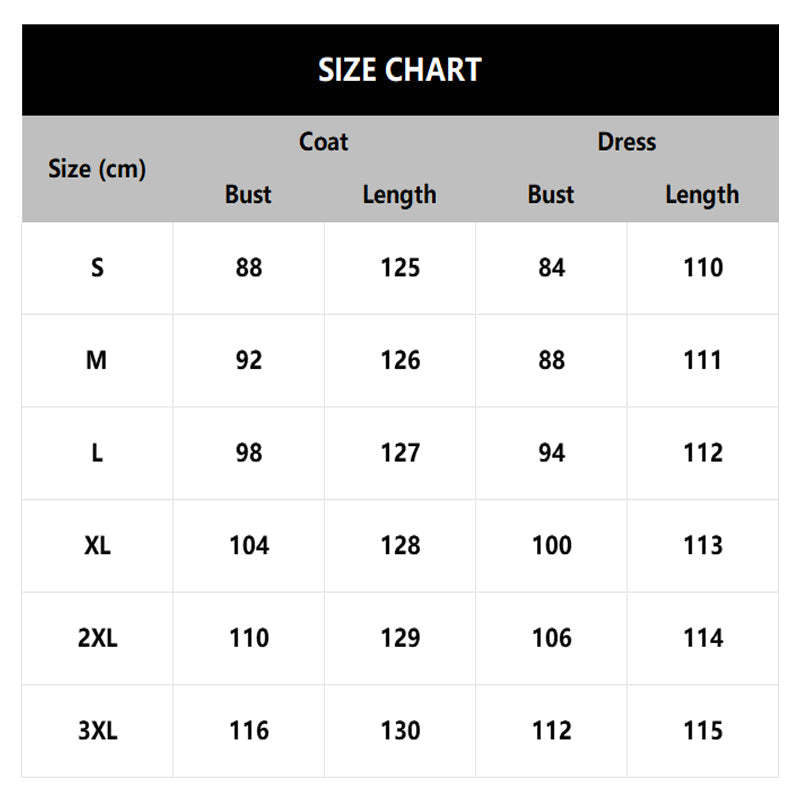
Task: Click the SIZE CHART title banner
Action: tap(400, 70)
